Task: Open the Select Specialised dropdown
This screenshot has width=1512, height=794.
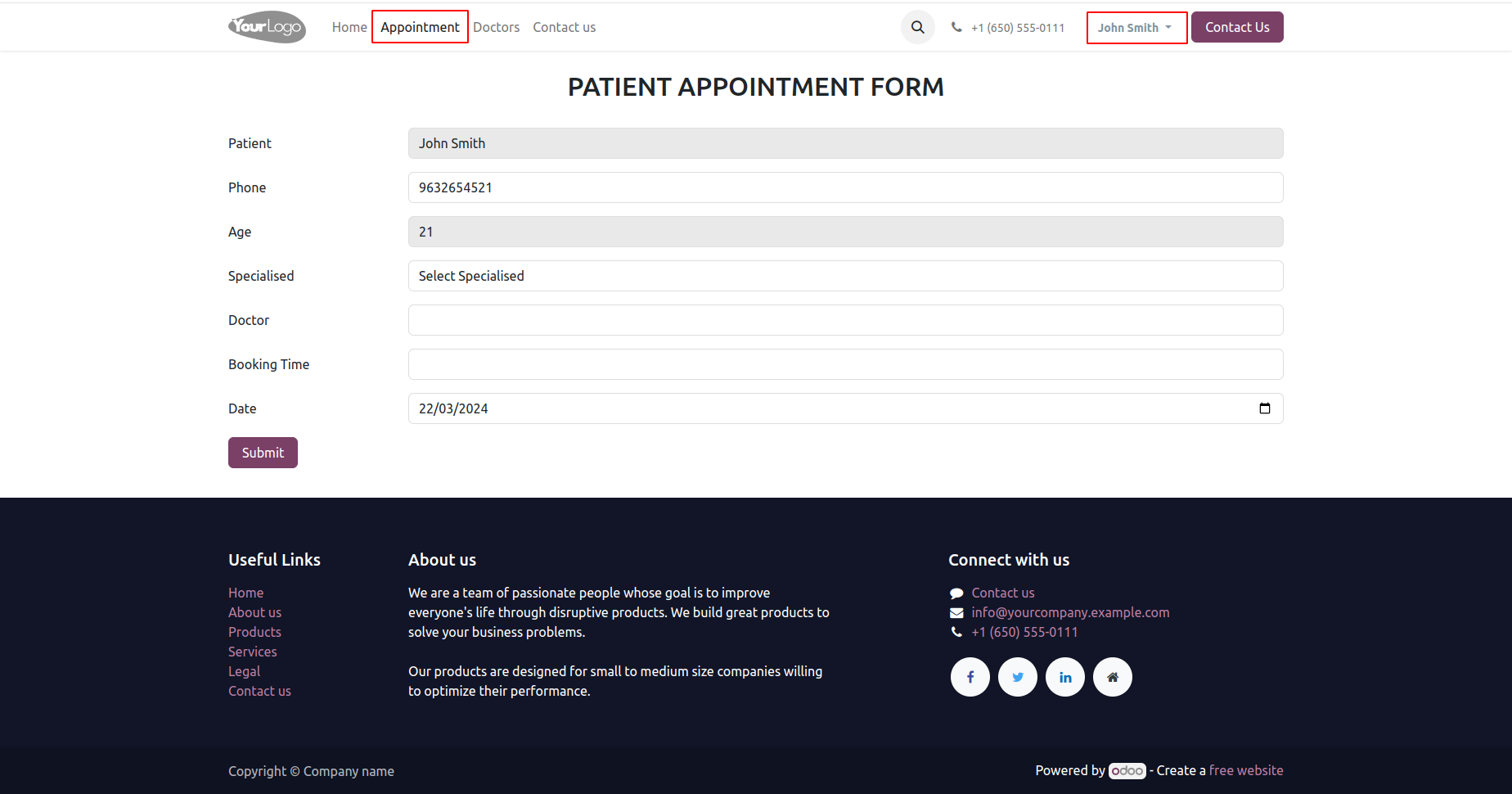Action: pos(845,276)
